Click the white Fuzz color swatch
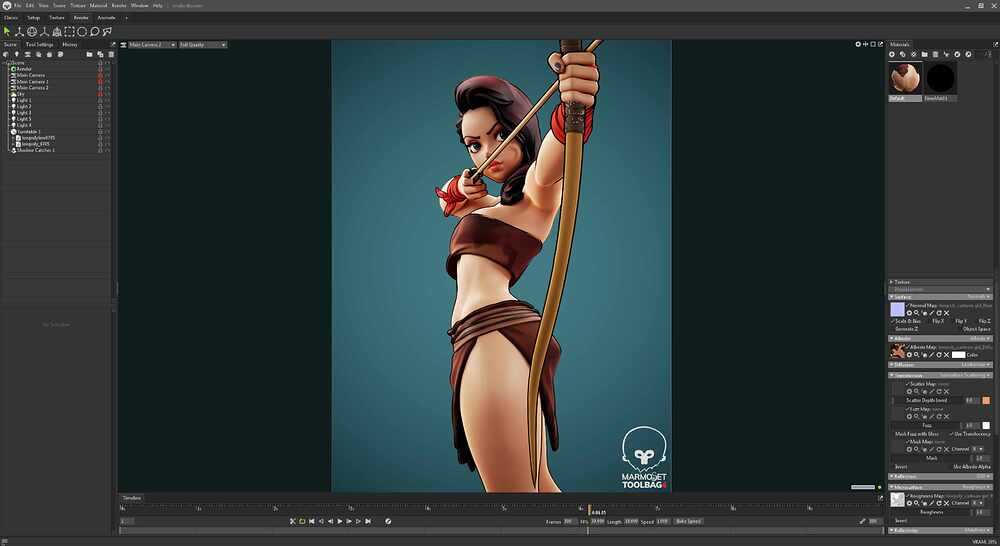Viewport: 1000px width, 546px height. click(x=986, y=425)
